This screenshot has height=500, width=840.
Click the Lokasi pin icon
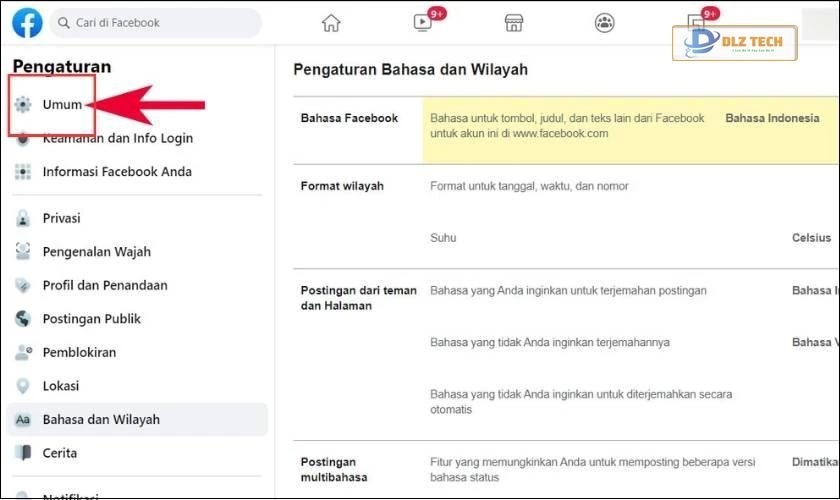(24, 386)
